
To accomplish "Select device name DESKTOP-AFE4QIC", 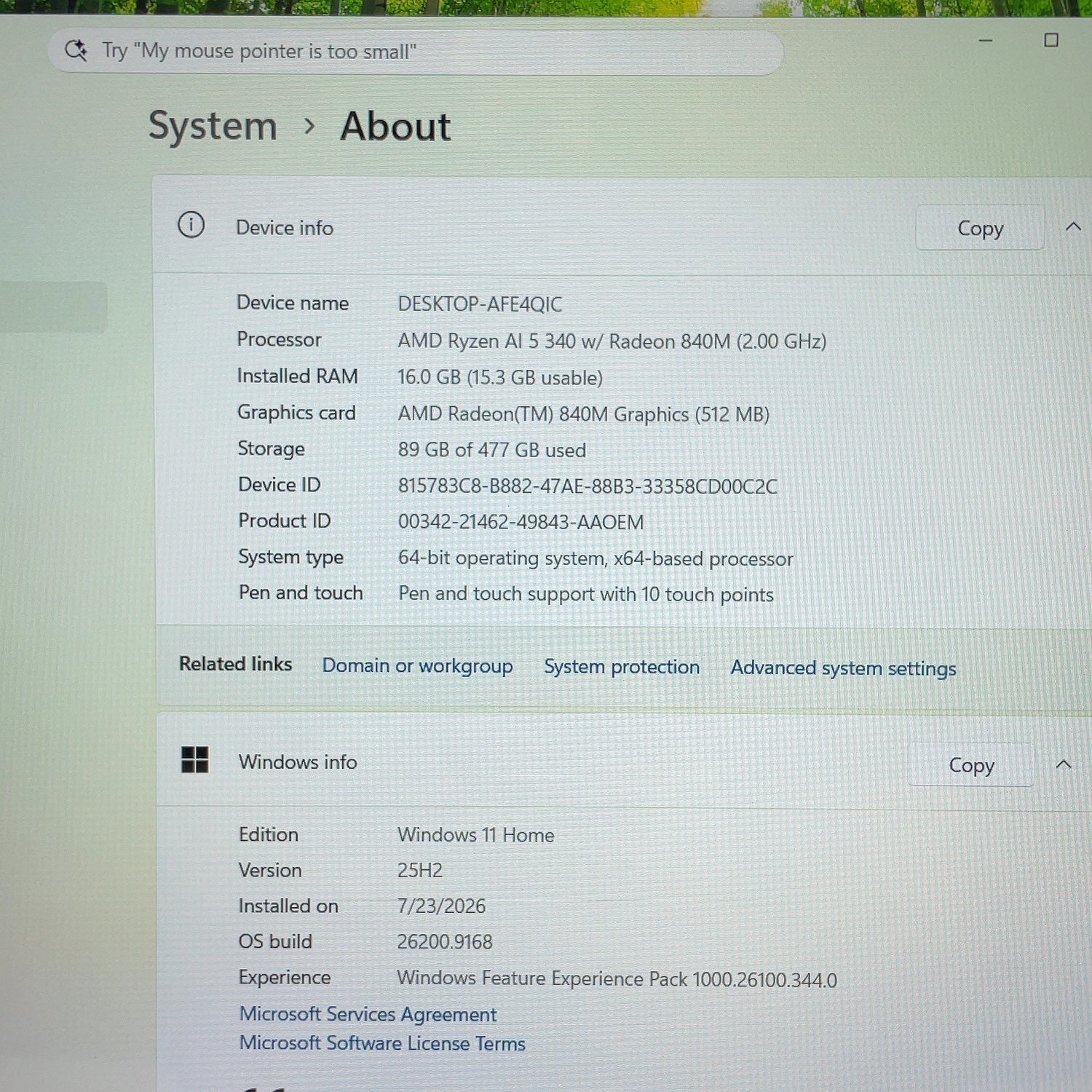I will pyautogui.click(x=480, y=304).
